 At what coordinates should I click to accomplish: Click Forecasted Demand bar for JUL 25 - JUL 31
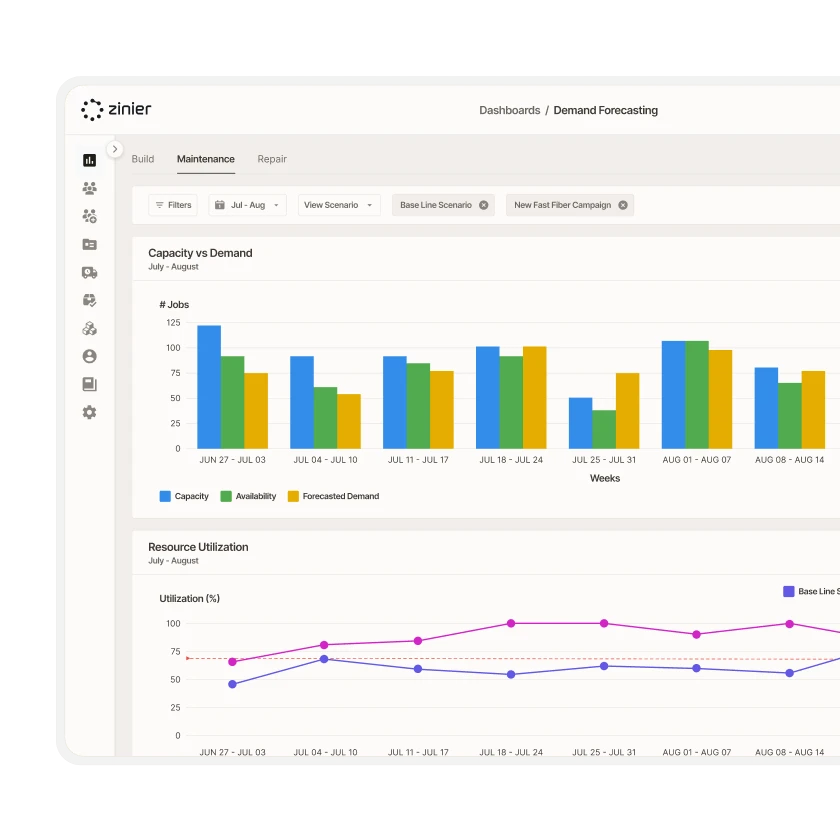tap(627, 410)
